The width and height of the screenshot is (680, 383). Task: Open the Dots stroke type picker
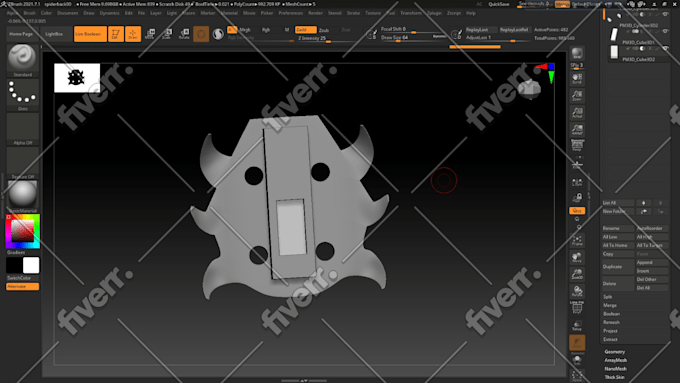(23, 94)
